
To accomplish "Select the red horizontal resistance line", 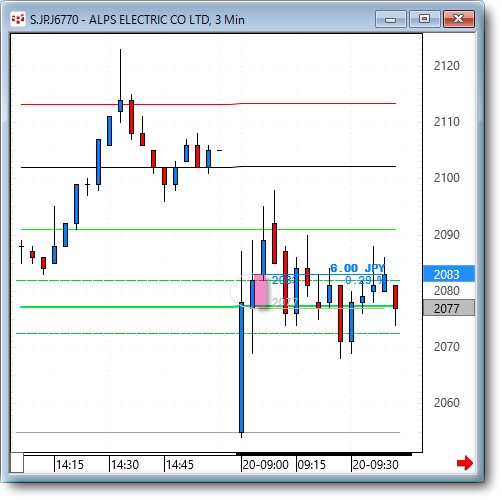I will click(x=208, y=104).
